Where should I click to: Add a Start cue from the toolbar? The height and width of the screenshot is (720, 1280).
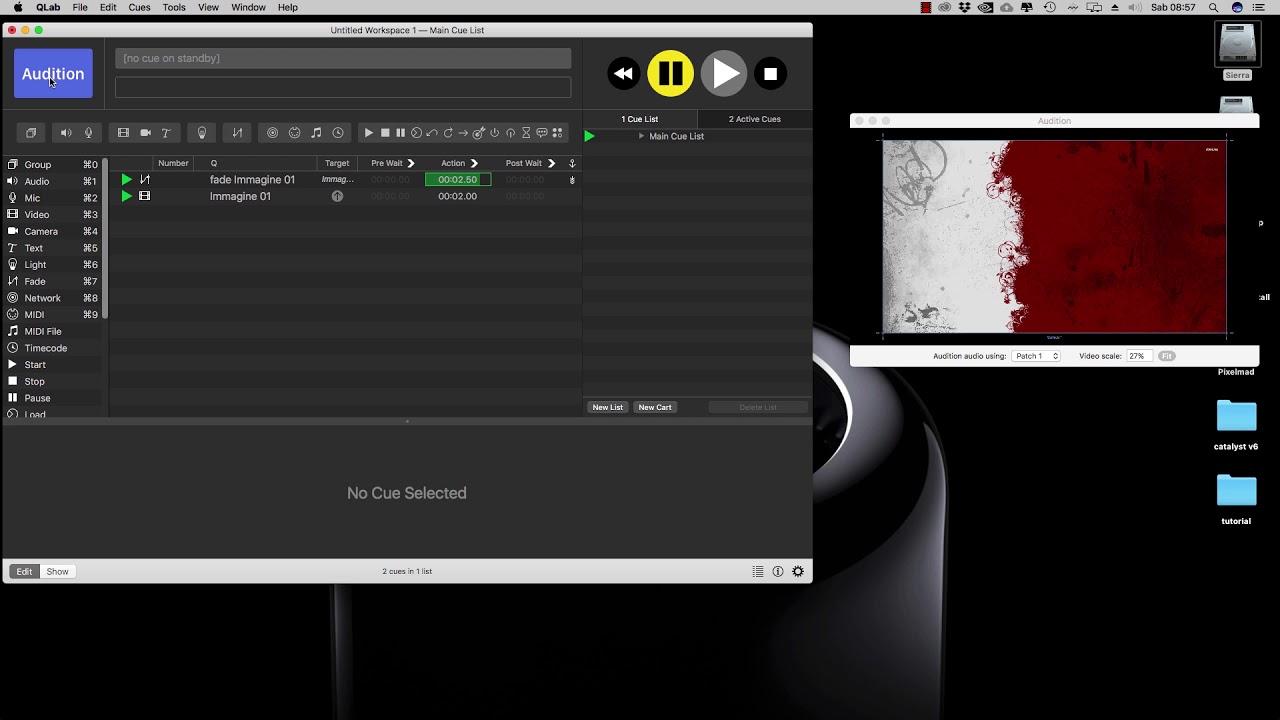tap(369, 133)
